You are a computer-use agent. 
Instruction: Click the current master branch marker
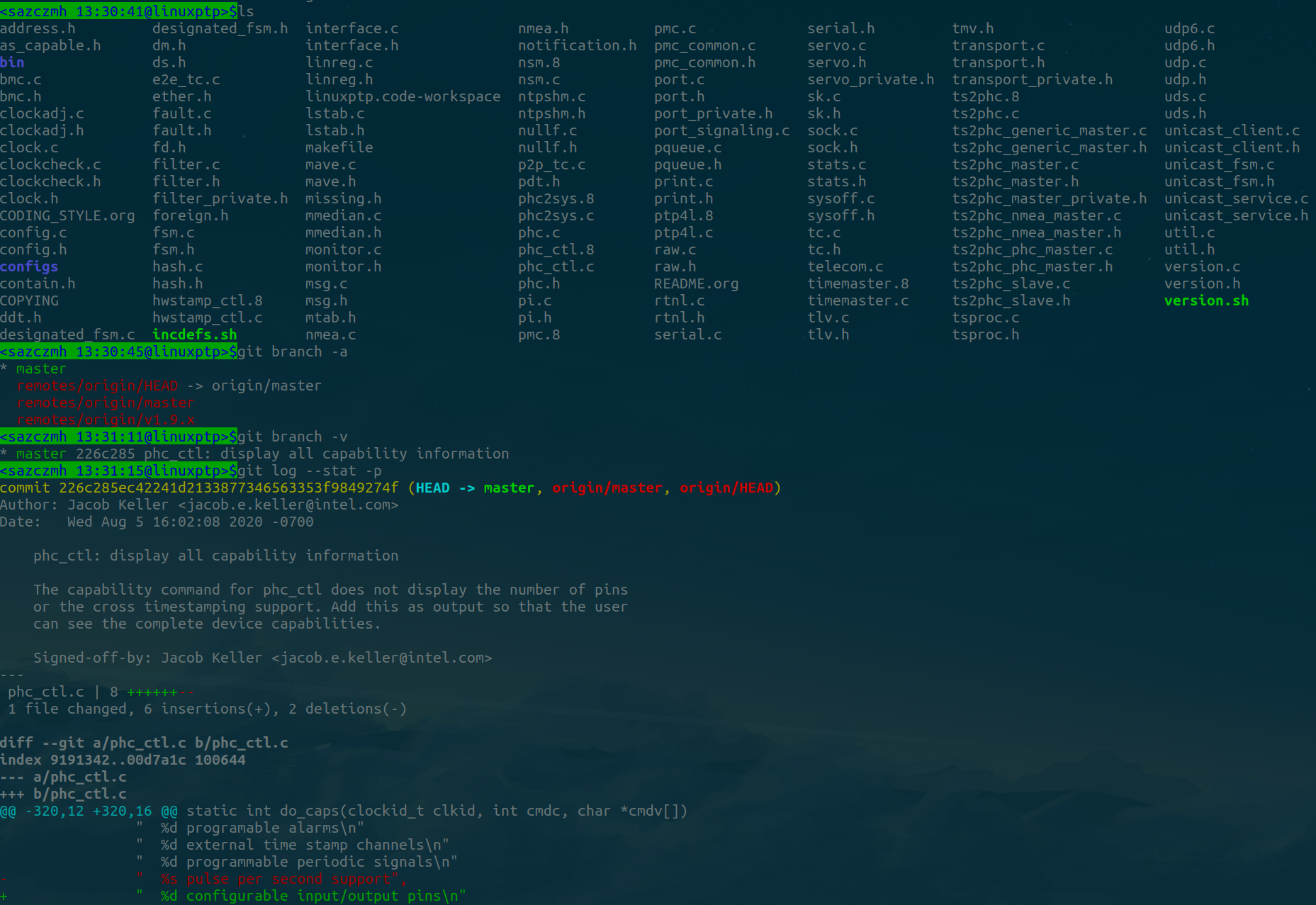click(x=40, y=369)
